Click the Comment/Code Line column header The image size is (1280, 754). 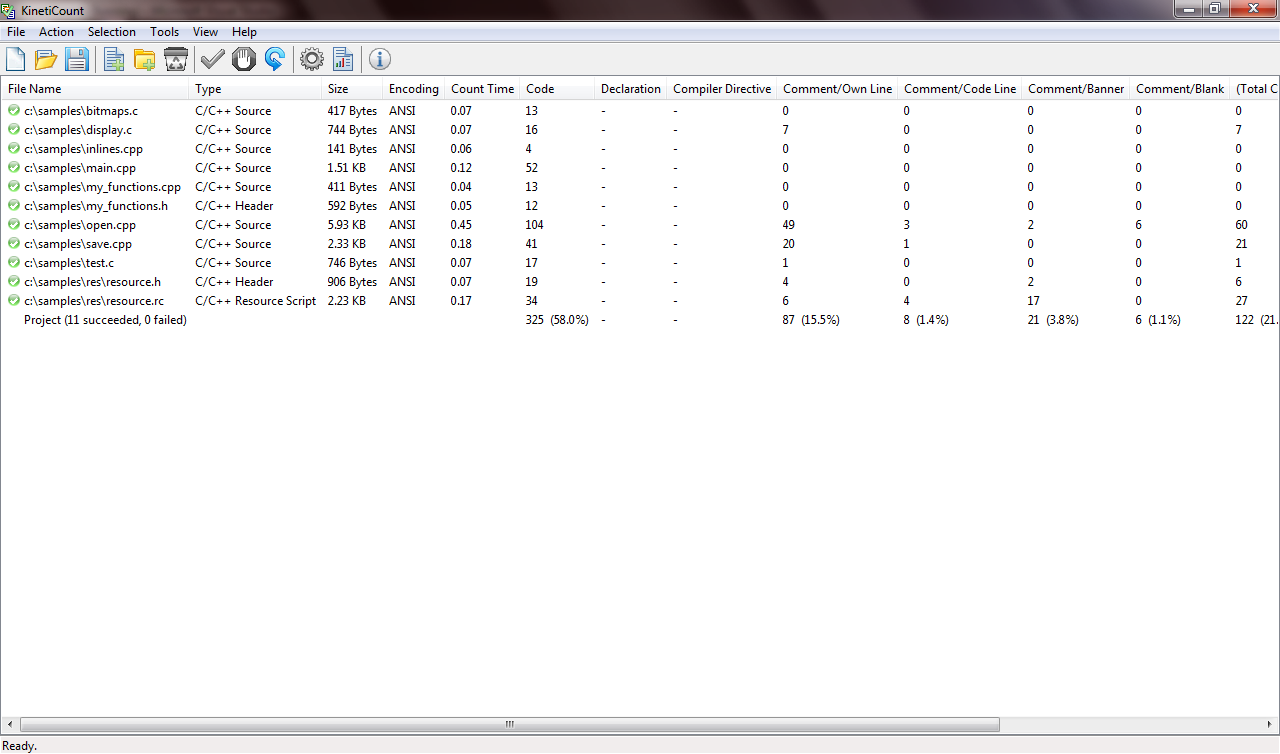pos(960,89)
